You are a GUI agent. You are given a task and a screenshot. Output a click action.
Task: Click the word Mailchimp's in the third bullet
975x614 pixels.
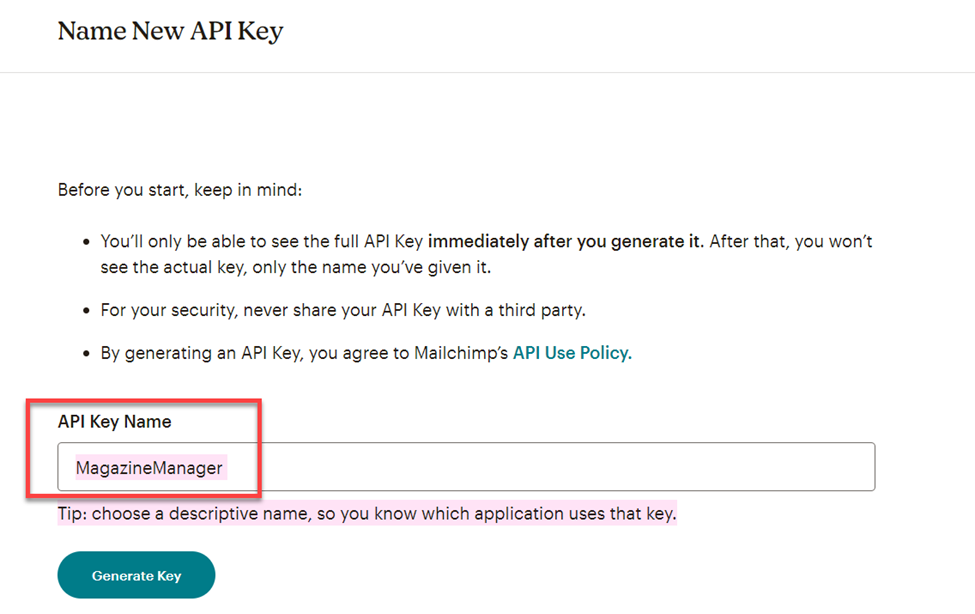click(461, 353)
